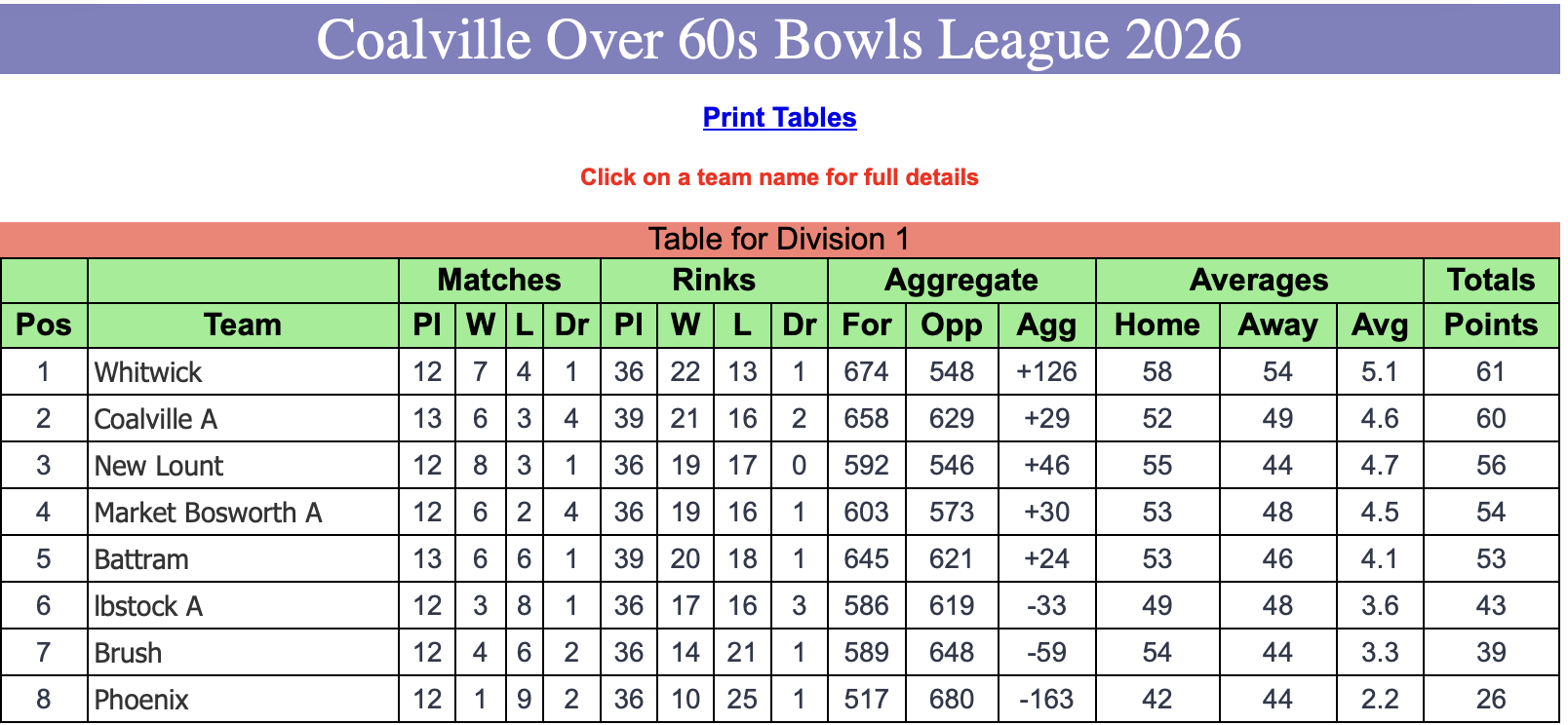This screenshot has width=1568, height=725.
Task: Click the Table for Division 1 title bar
Action: [780, 240]
